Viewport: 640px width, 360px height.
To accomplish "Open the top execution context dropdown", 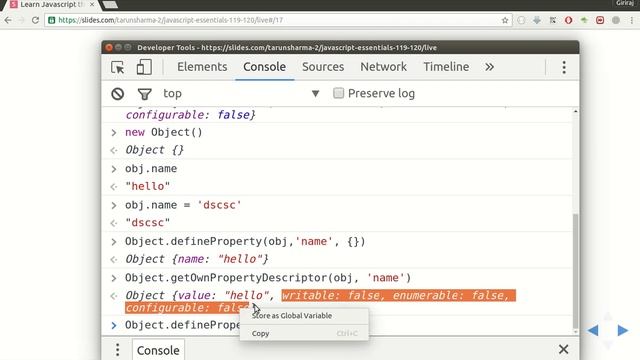I will (x=241, y=93).
